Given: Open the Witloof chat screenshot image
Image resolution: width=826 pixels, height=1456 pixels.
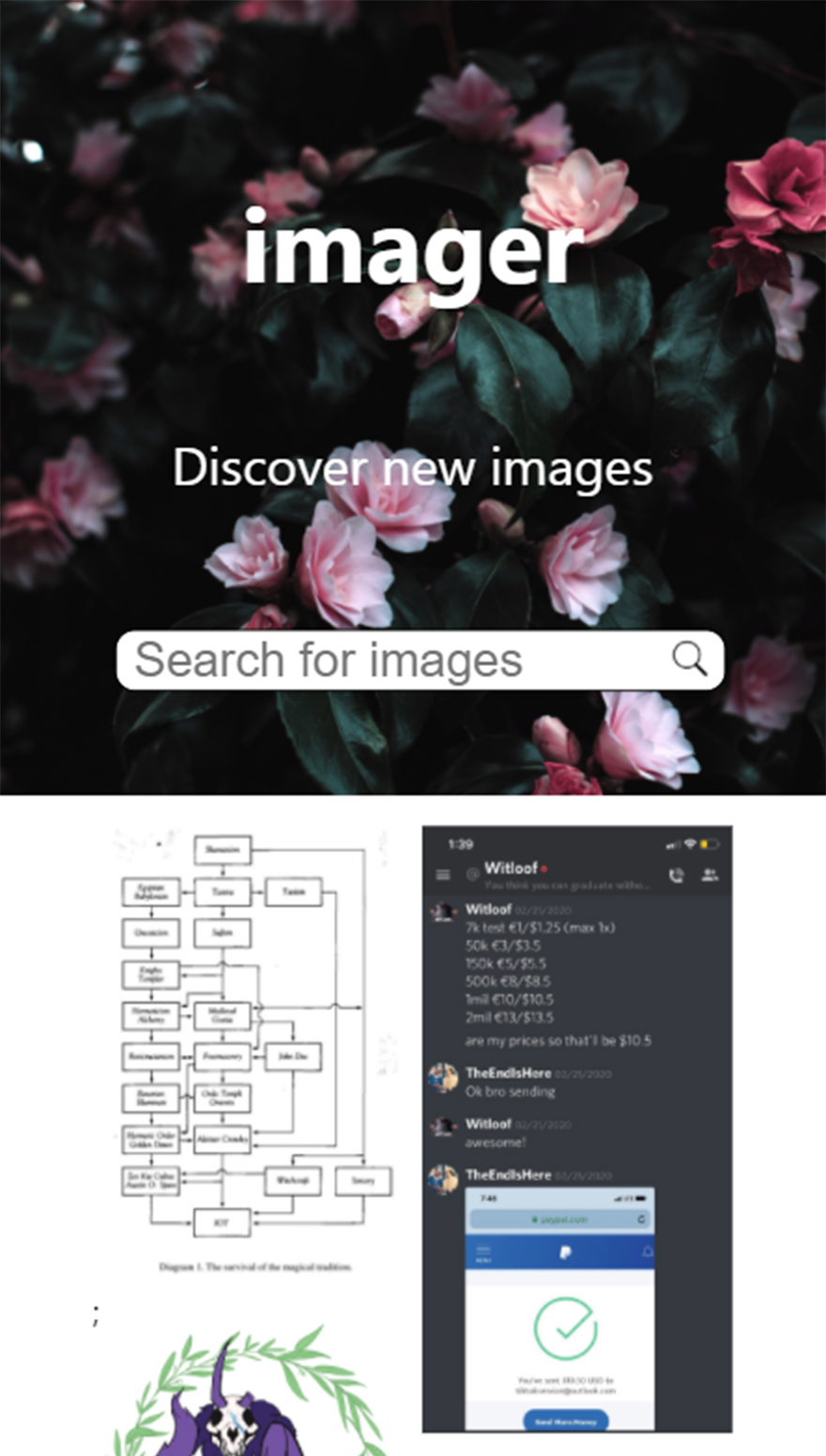Looking at the screenshot, I should [577, 1129].
